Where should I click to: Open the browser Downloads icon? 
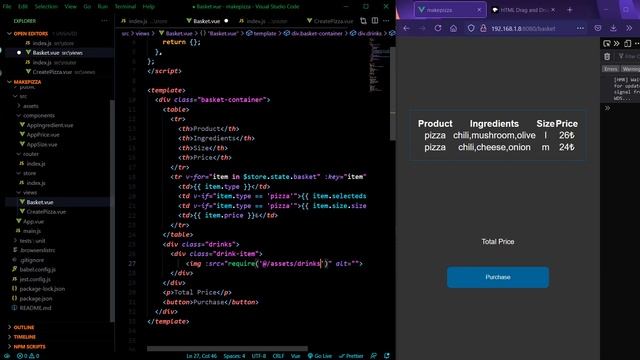coord(613,28)
